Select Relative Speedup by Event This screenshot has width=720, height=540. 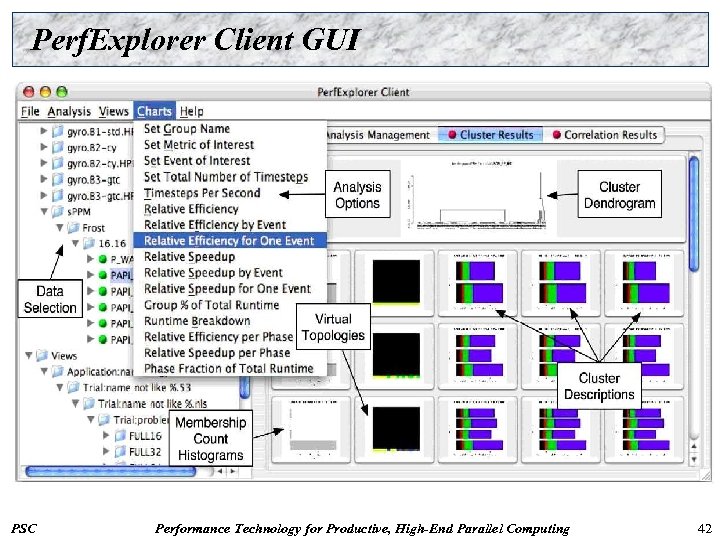point(230,273)
